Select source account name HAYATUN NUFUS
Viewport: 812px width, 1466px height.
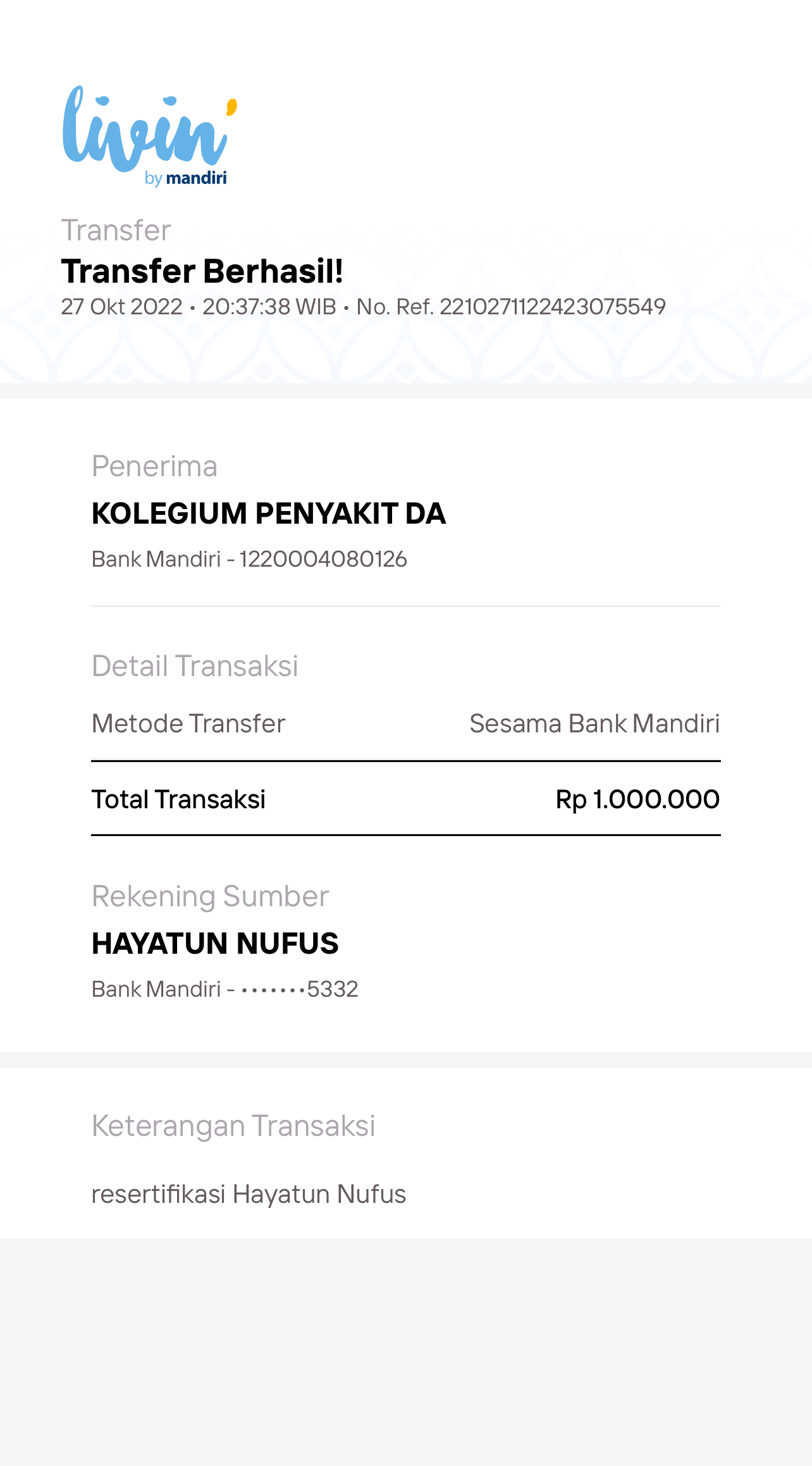215,944
